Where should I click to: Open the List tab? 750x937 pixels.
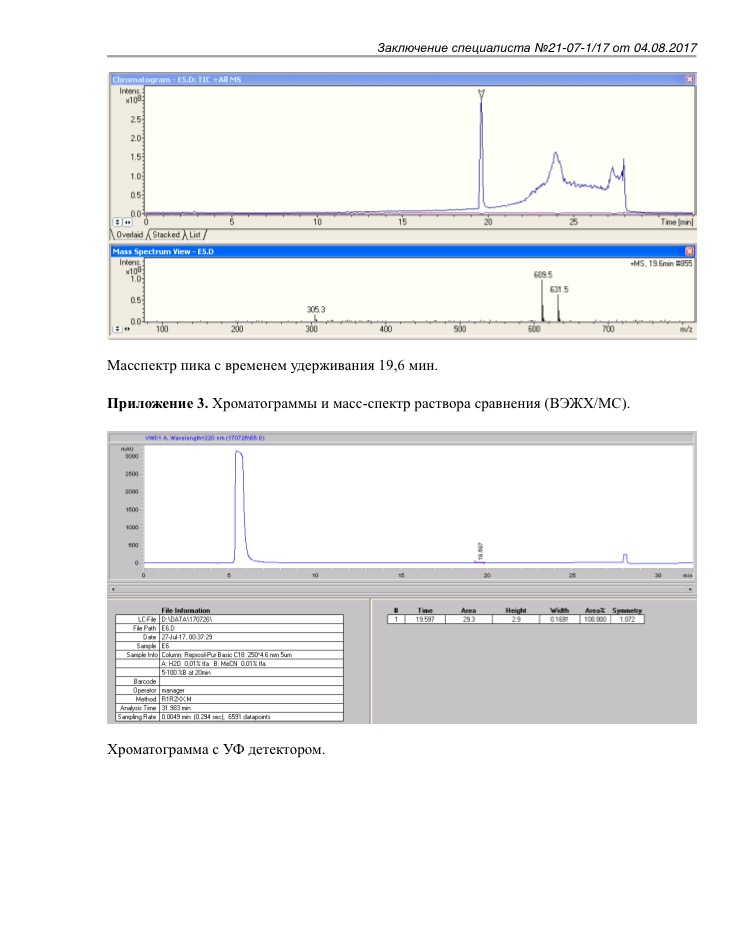[196, 235]
